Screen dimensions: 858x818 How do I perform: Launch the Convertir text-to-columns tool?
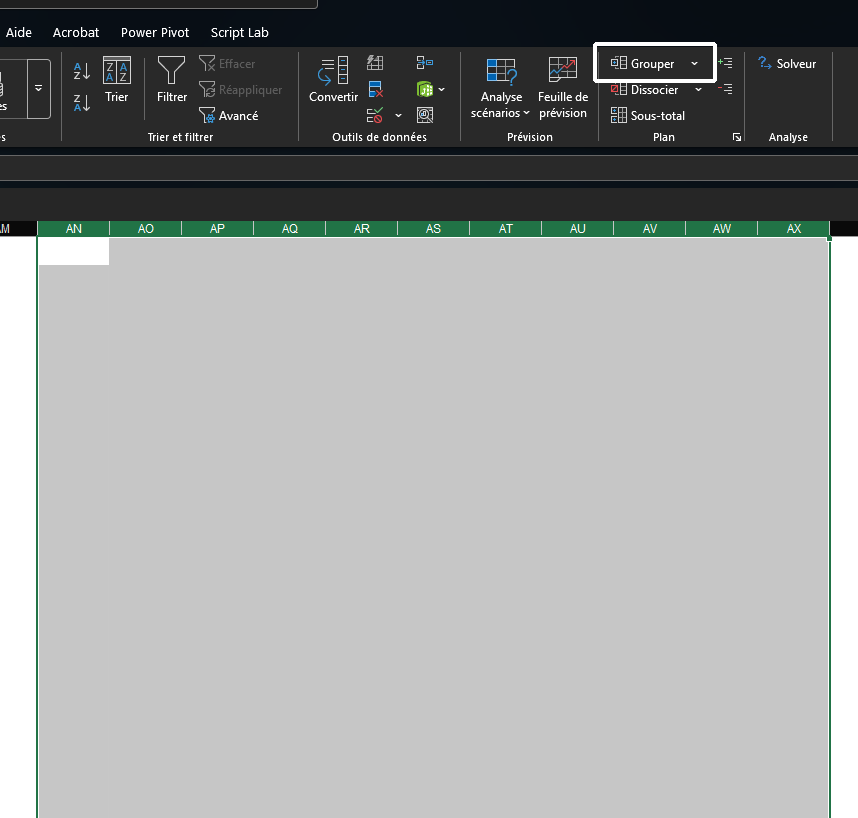click(x=333, y=80)
